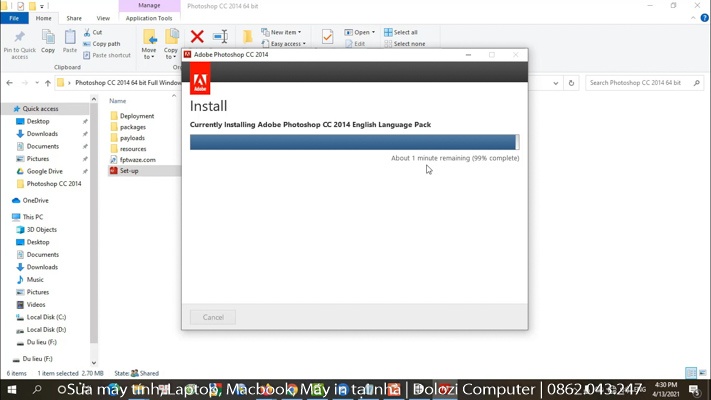The height and width of the screenshot is (400, 711).
Task: Click the Pin to Quick access icon
Action: click(x=19, y=38)
